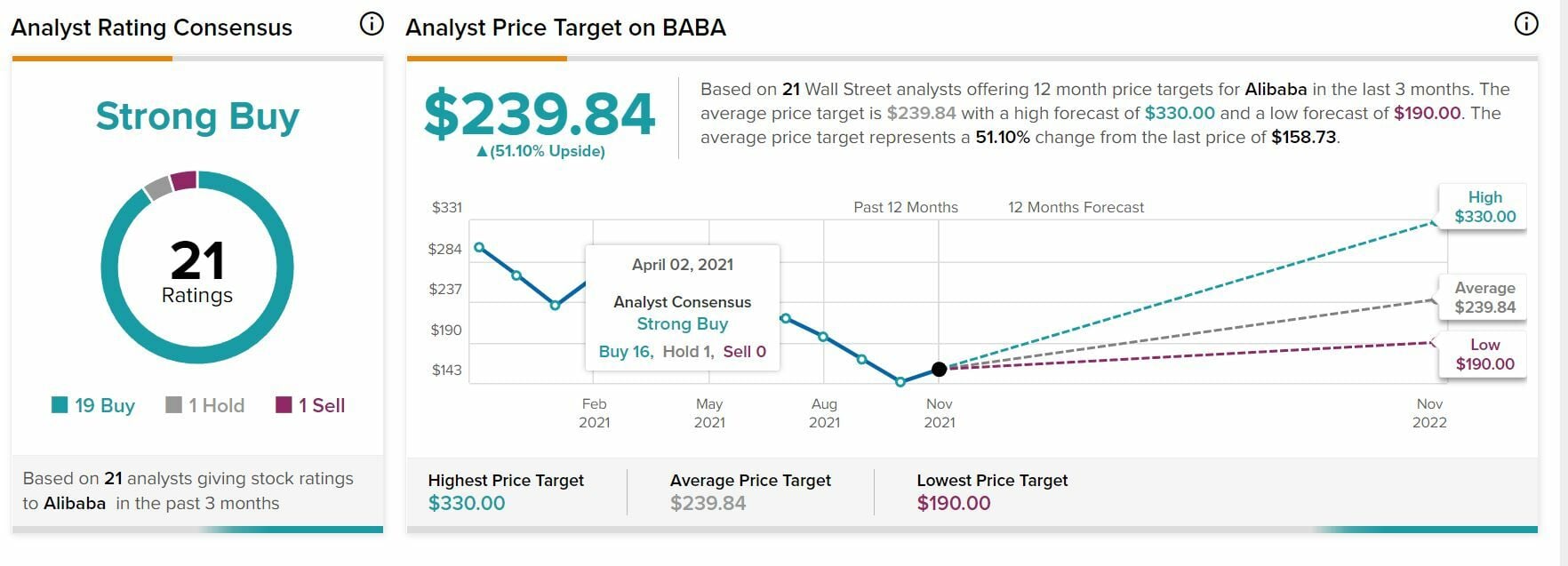Click the Alibaba name in the description text
This screenshot has width=1568, height=566.
(x=1276, y=89)
